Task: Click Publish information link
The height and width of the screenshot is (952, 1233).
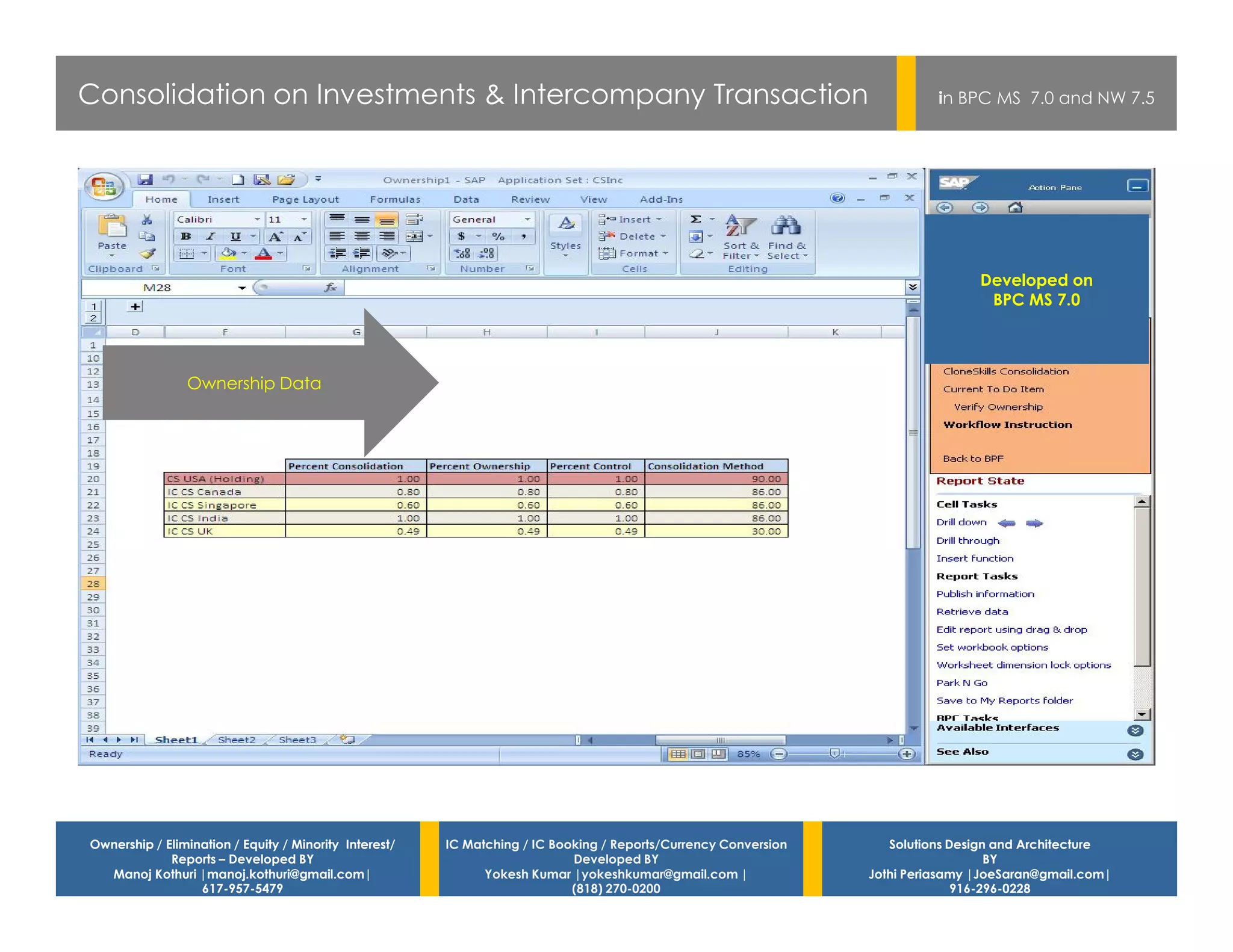Action: (x=985, y=594)
